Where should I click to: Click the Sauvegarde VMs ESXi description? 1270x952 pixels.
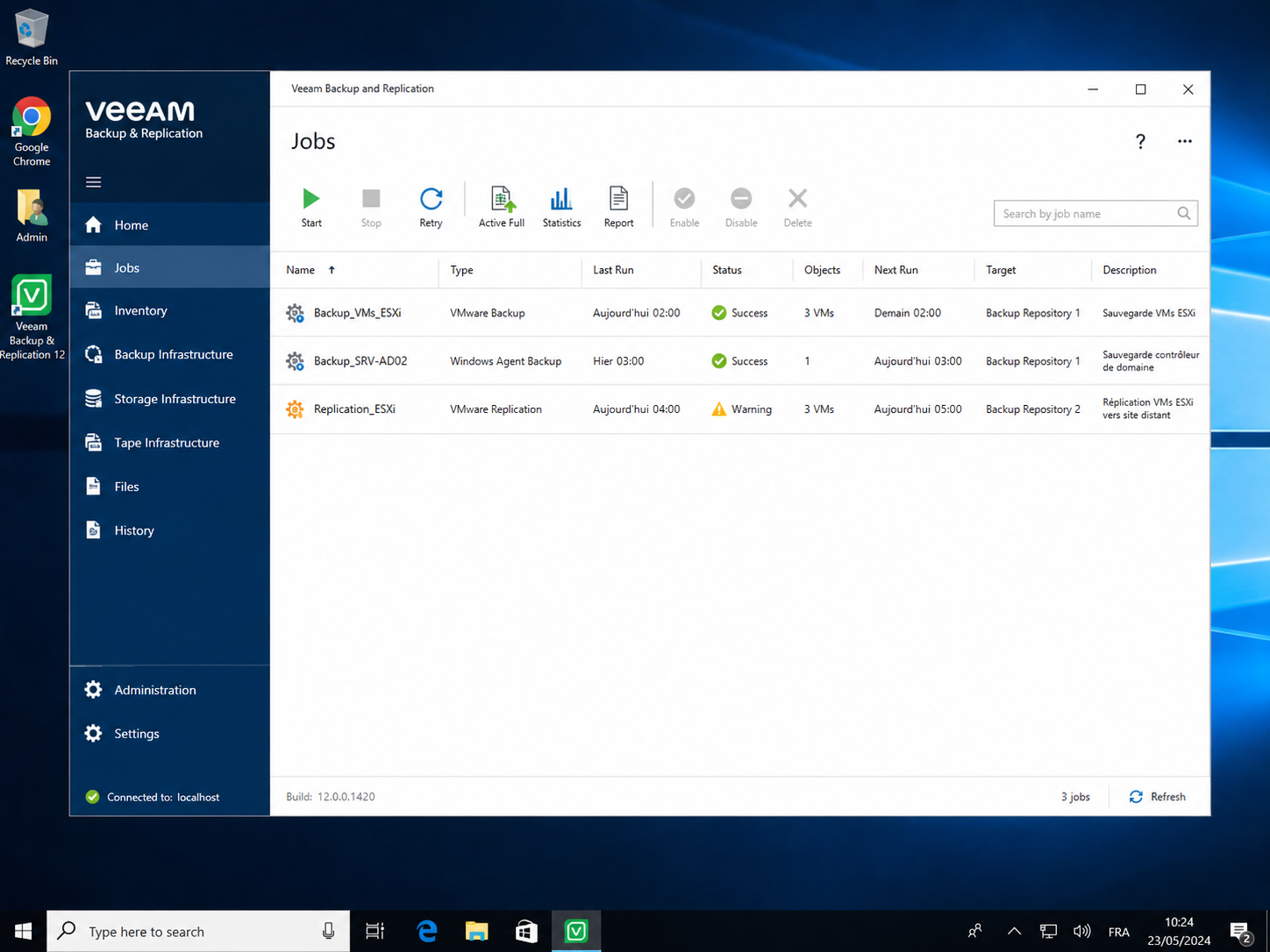pyautogui.click(x=1149, y=313)
